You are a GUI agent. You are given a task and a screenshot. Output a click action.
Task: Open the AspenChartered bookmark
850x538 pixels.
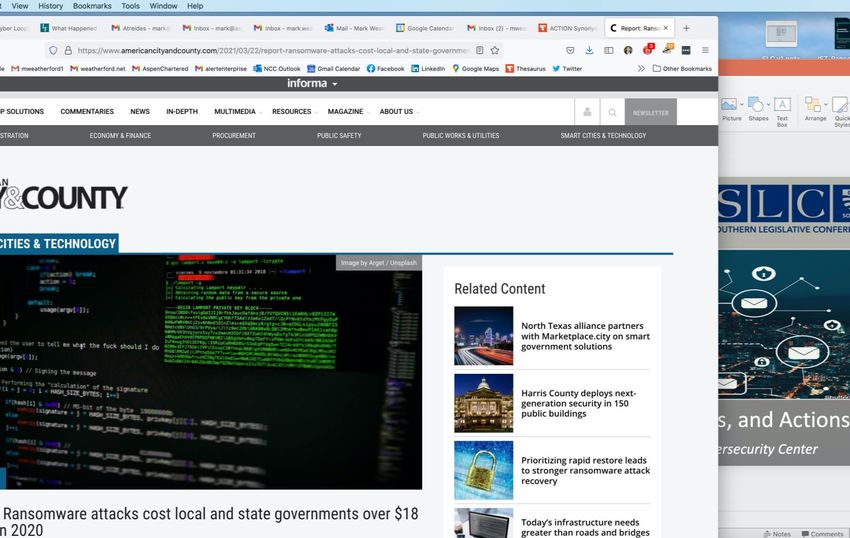pyautogui.click(x=160, y=68)
